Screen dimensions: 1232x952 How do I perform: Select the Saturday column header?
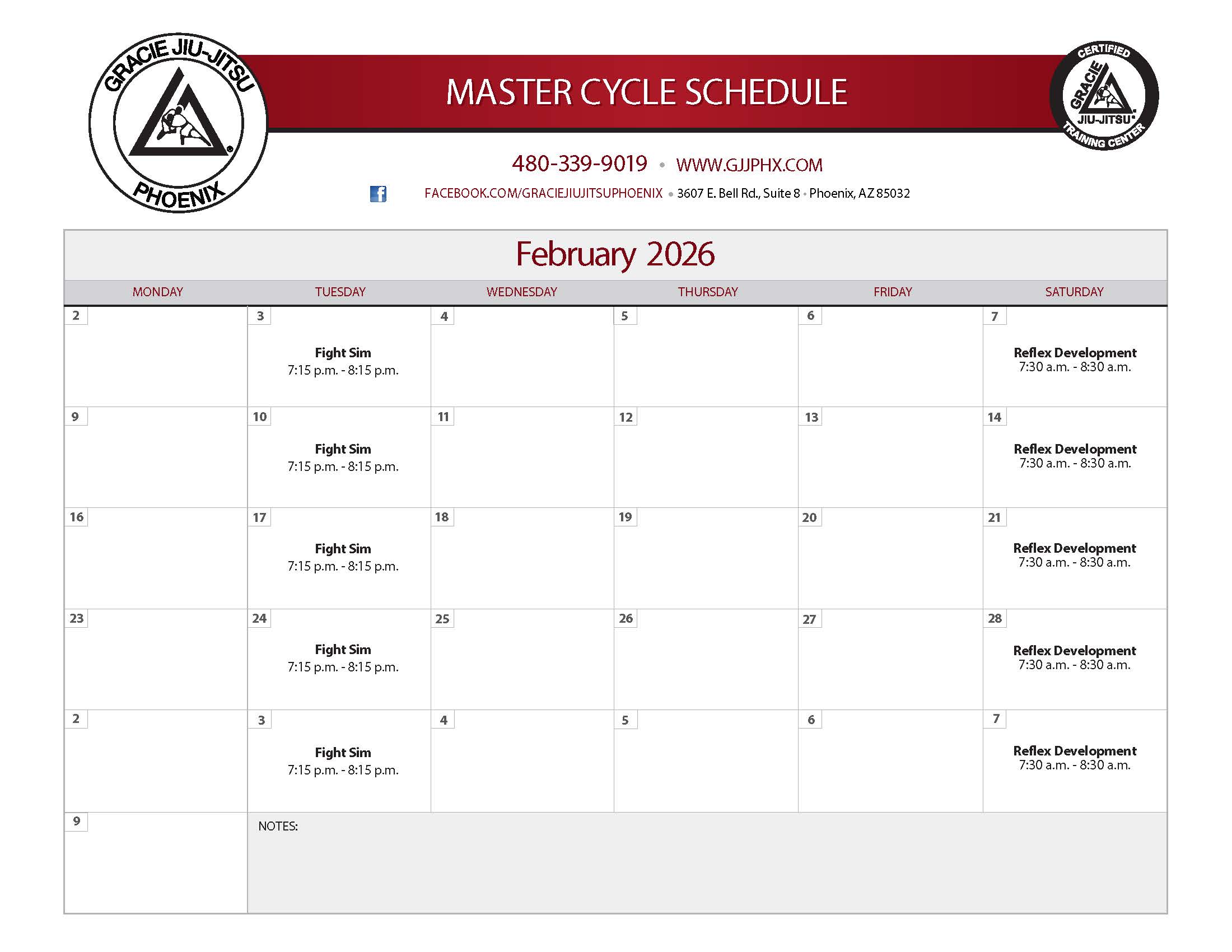(x=1074, y=292)
